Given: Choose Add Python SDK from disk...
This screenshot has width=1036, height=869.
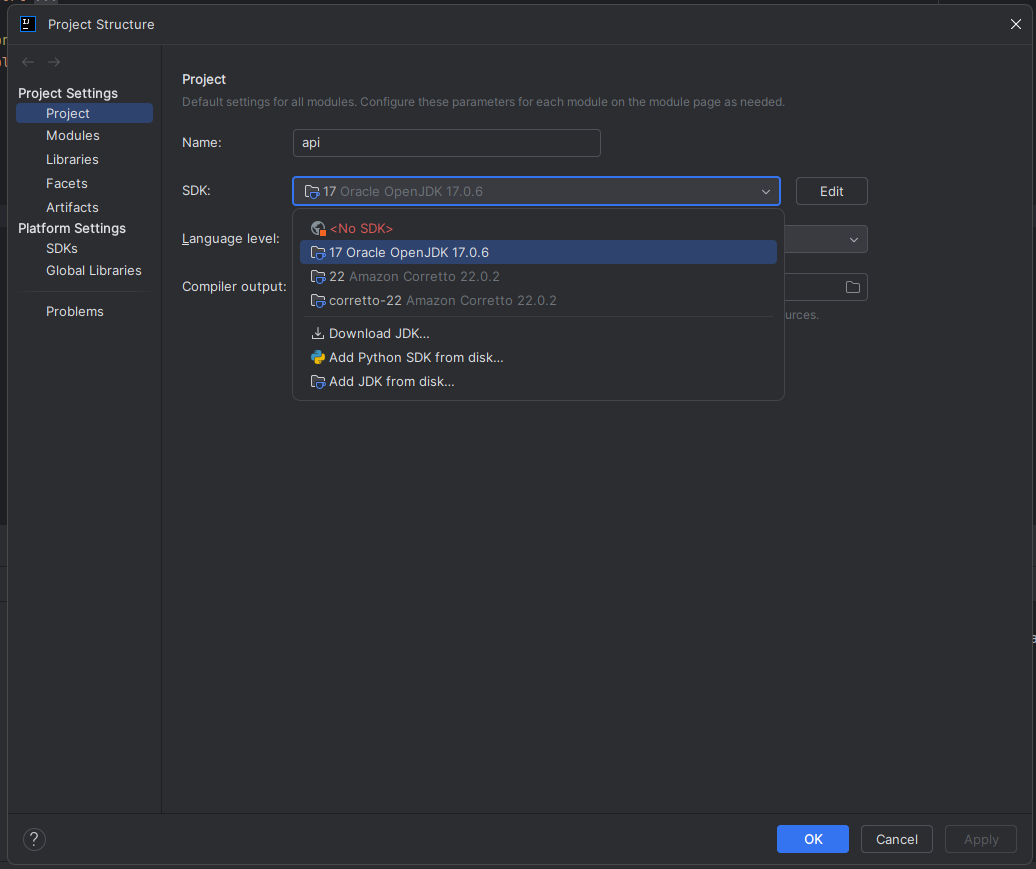Looking at the screenshot, I should pyautogui.click(x=538, y=358).
